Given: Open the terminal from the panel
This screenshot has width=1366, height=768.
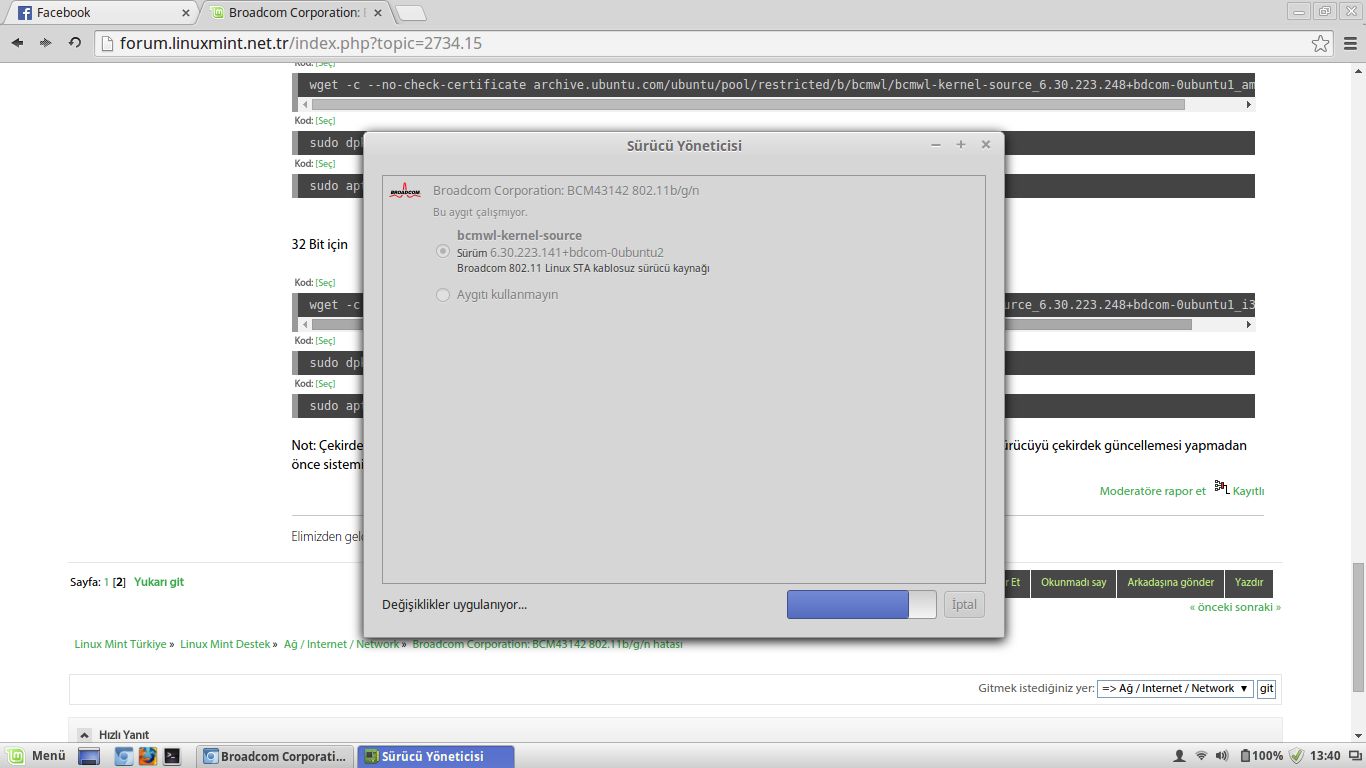Looking at the screenshot, I should 172,756.
